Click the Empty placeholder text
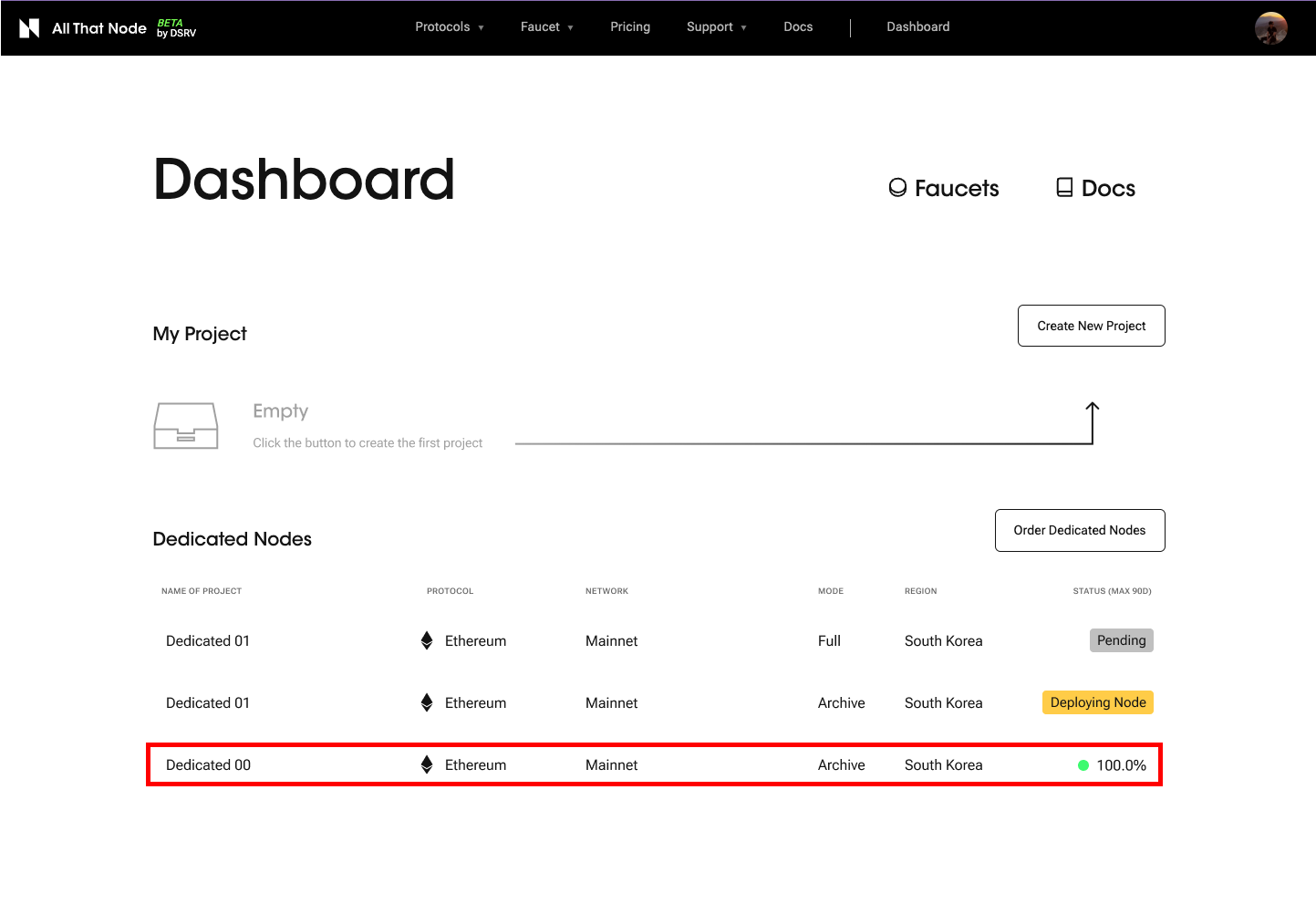The height and width of the screenshot is (904, 1316). point(281,411)
